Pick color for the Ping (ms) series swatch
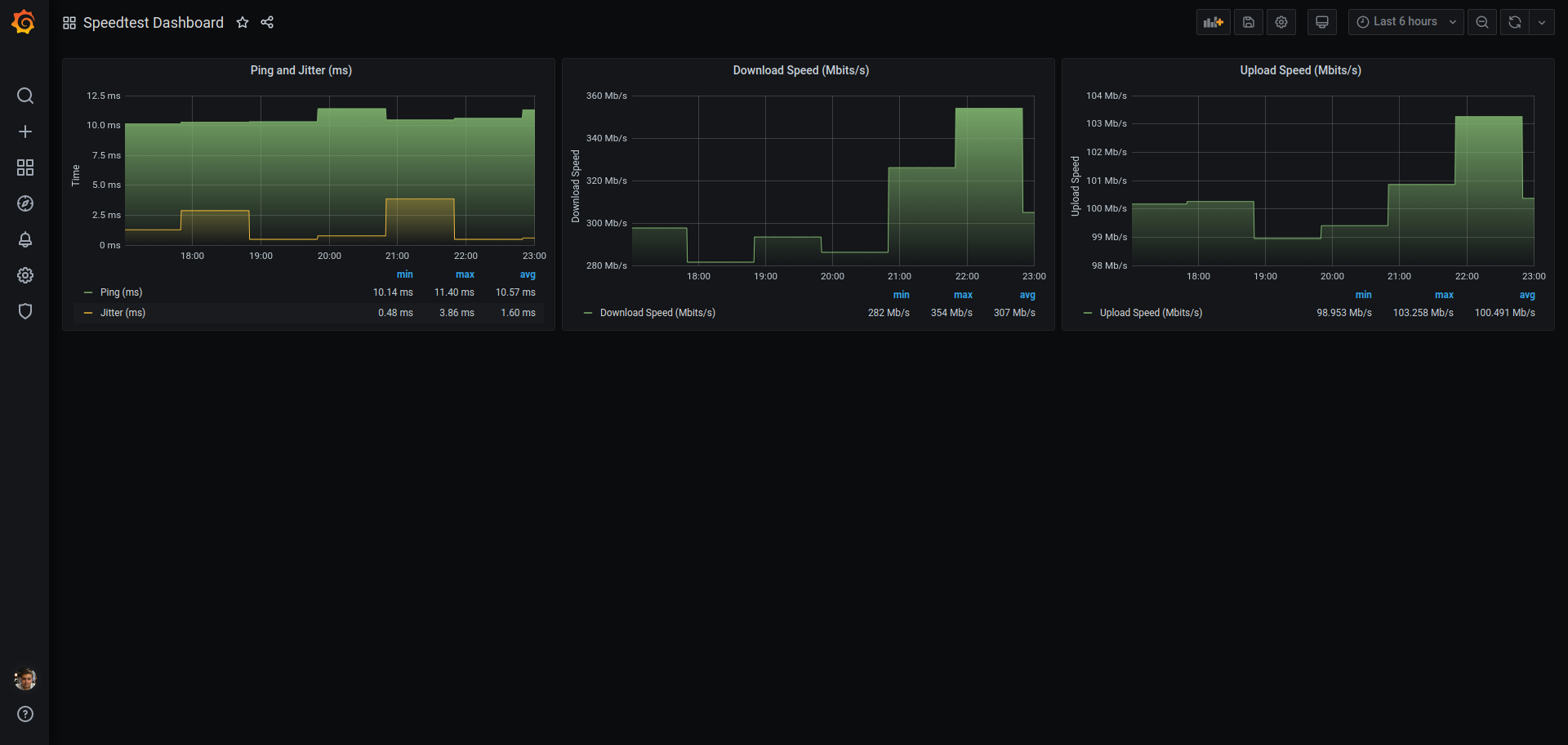 [88, 292]
